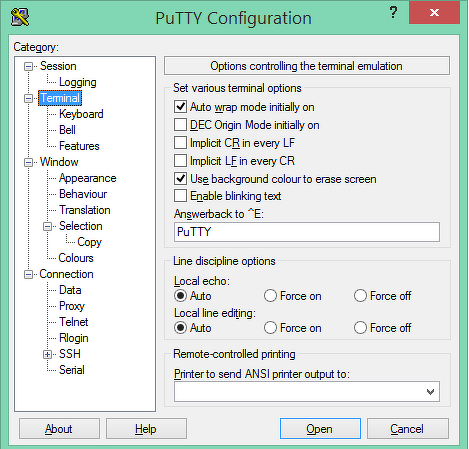The height and width of the screenshot is (449, 469).
Task: Click Open to start the session
Action: [x=320, y=429]
